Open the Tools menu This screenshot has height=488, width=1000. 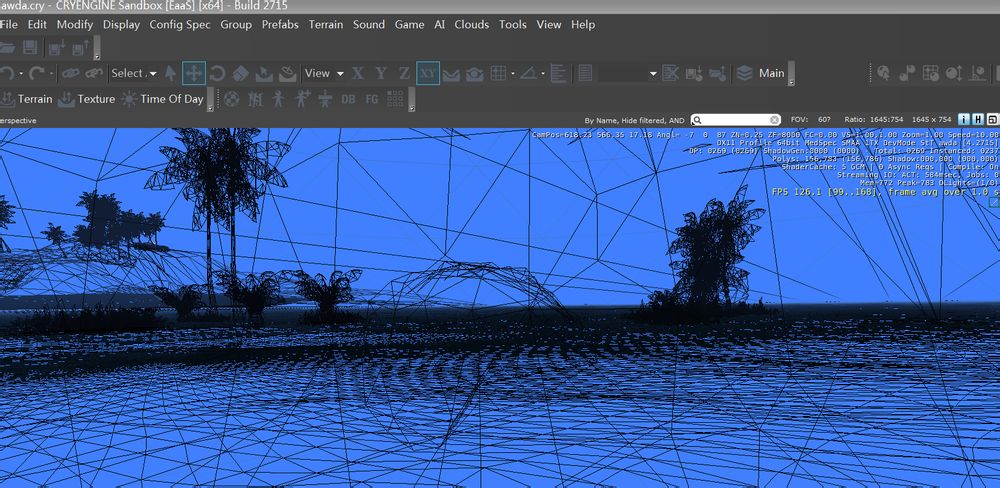pos(513,24)
